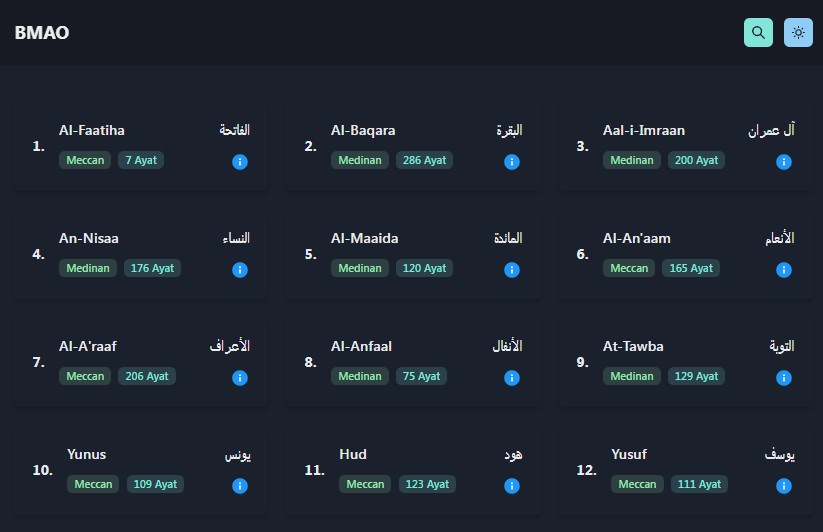Click info icon on Al-Baqara card
823x532 pixels.
tap(512, 162)
